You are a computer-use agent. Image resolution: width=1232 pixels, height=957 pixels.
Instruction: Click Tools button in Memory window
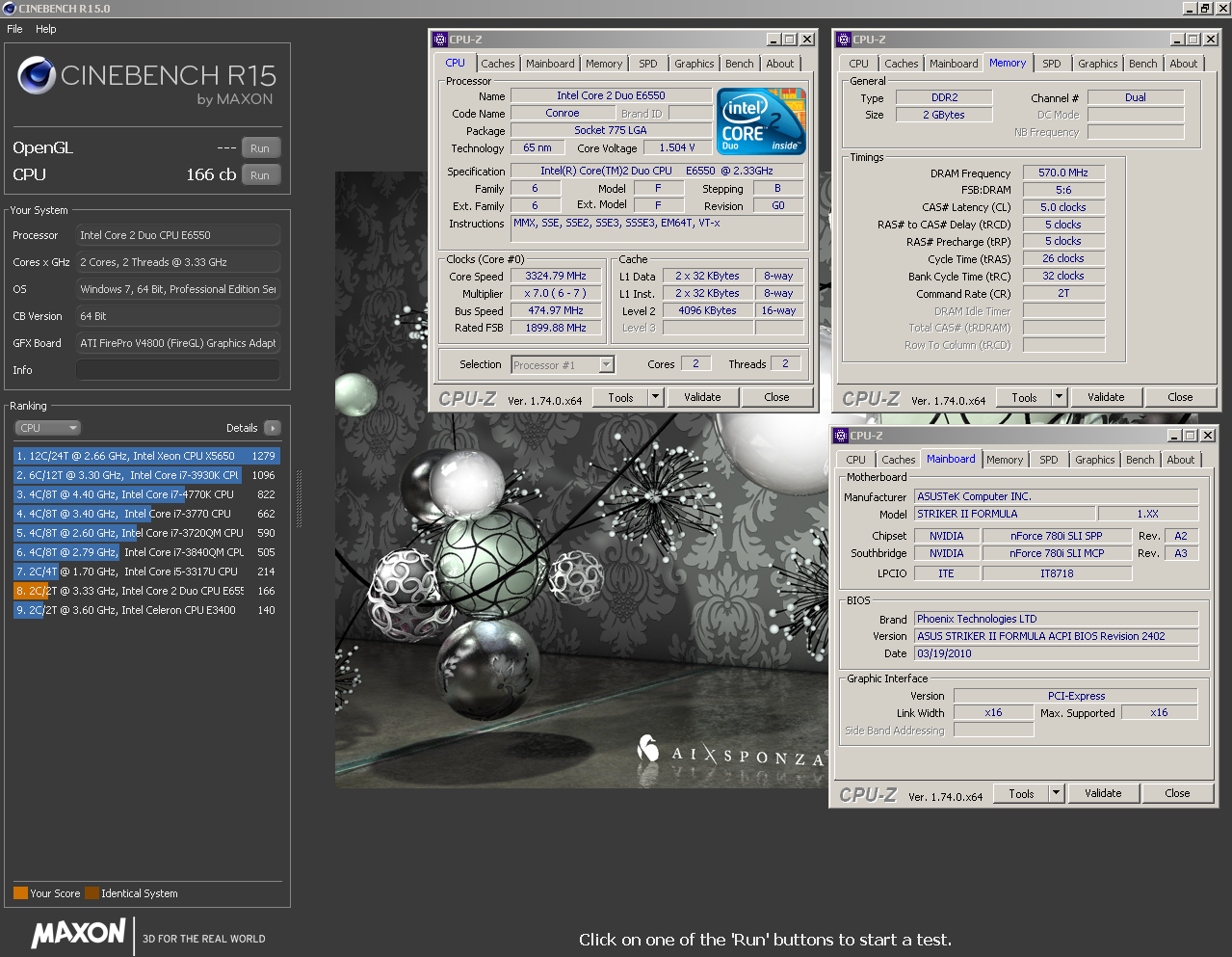(1024, 397)
